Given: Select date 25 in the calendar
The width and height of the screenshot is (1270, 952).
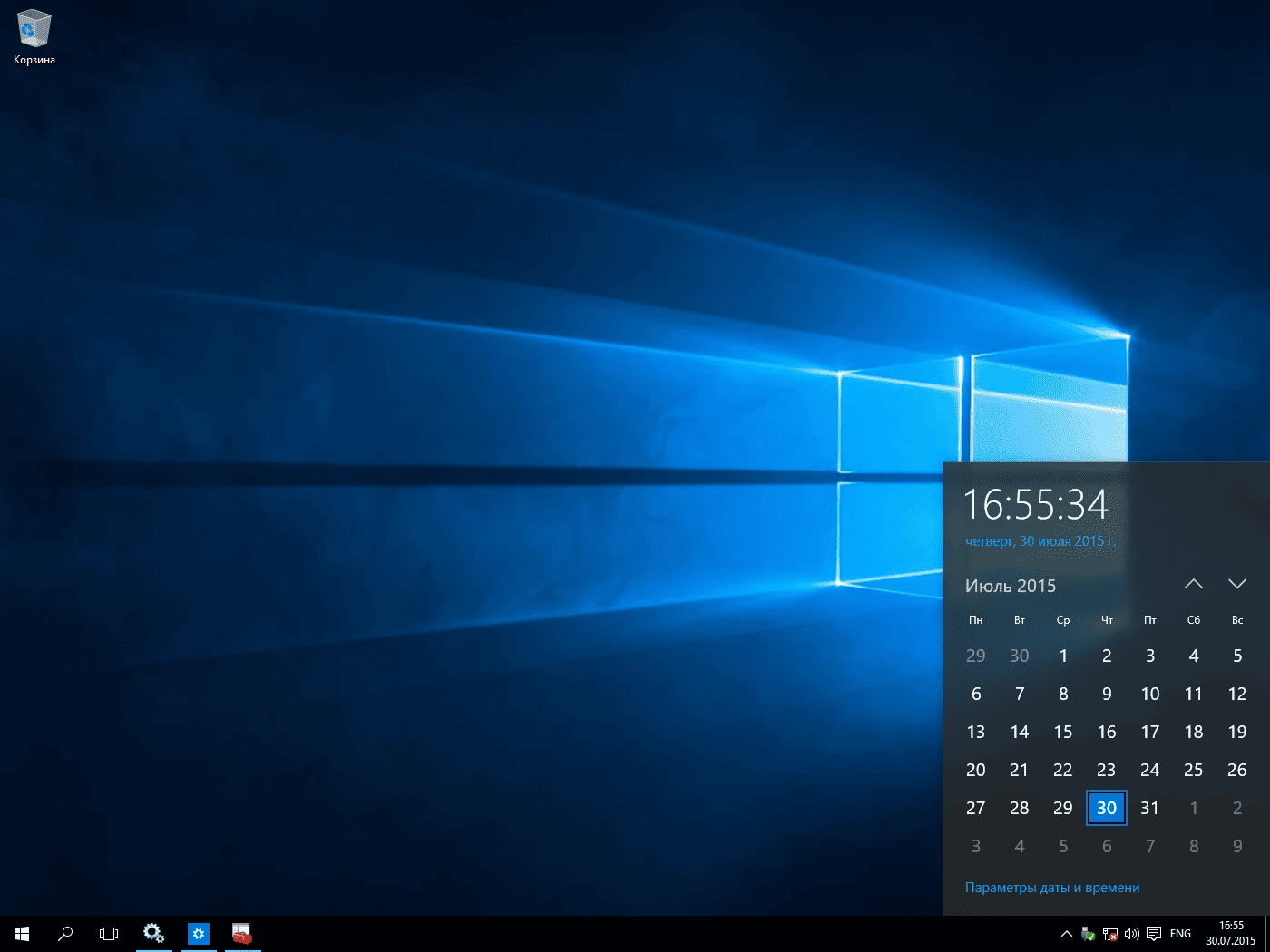Looking at the screenshot, I should (1194, 770).
